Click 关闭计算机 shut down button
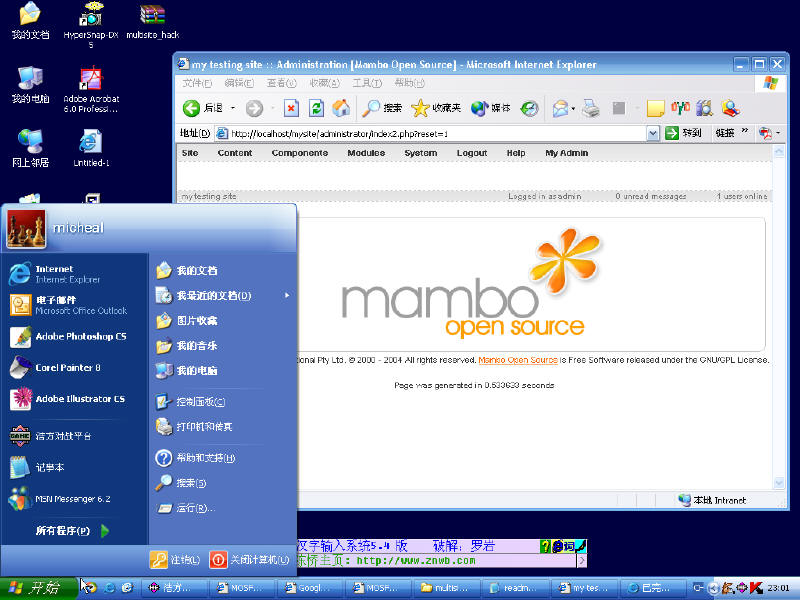The image size is (800, 600). coord(250,560)
